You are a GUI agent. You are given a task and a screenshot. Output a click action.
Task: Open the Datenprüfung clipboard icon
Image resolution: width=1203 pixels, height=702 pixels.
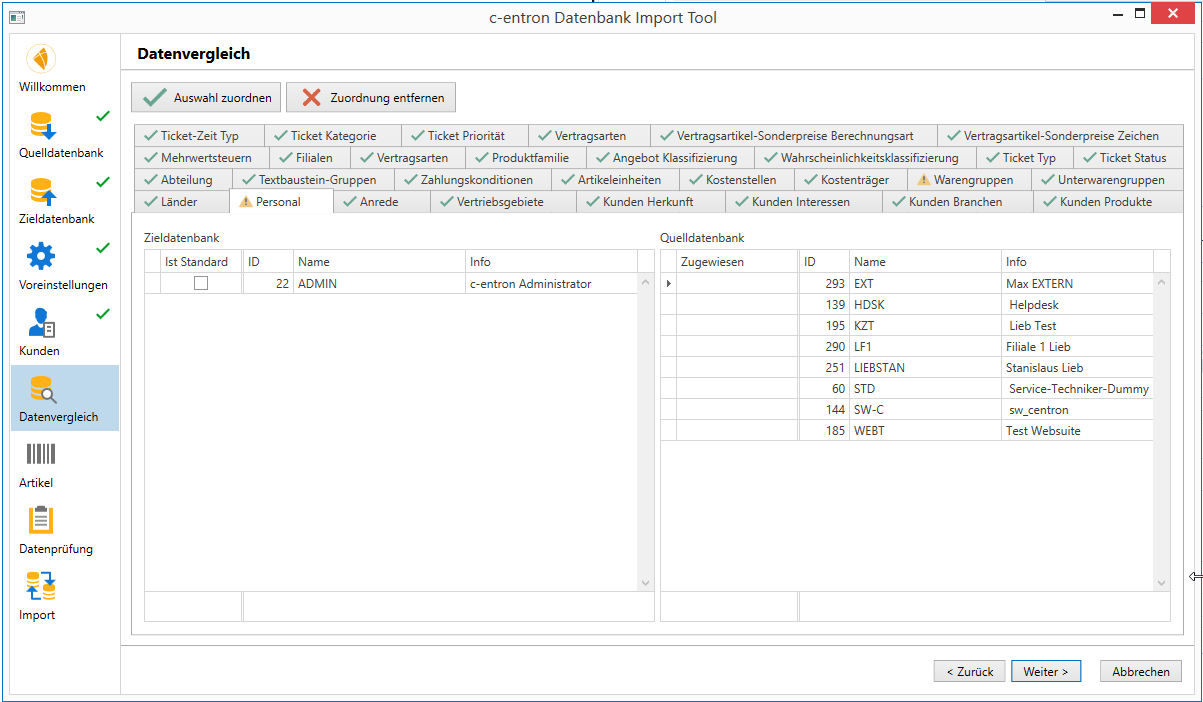pyautogui.click(x=41, y=521)
